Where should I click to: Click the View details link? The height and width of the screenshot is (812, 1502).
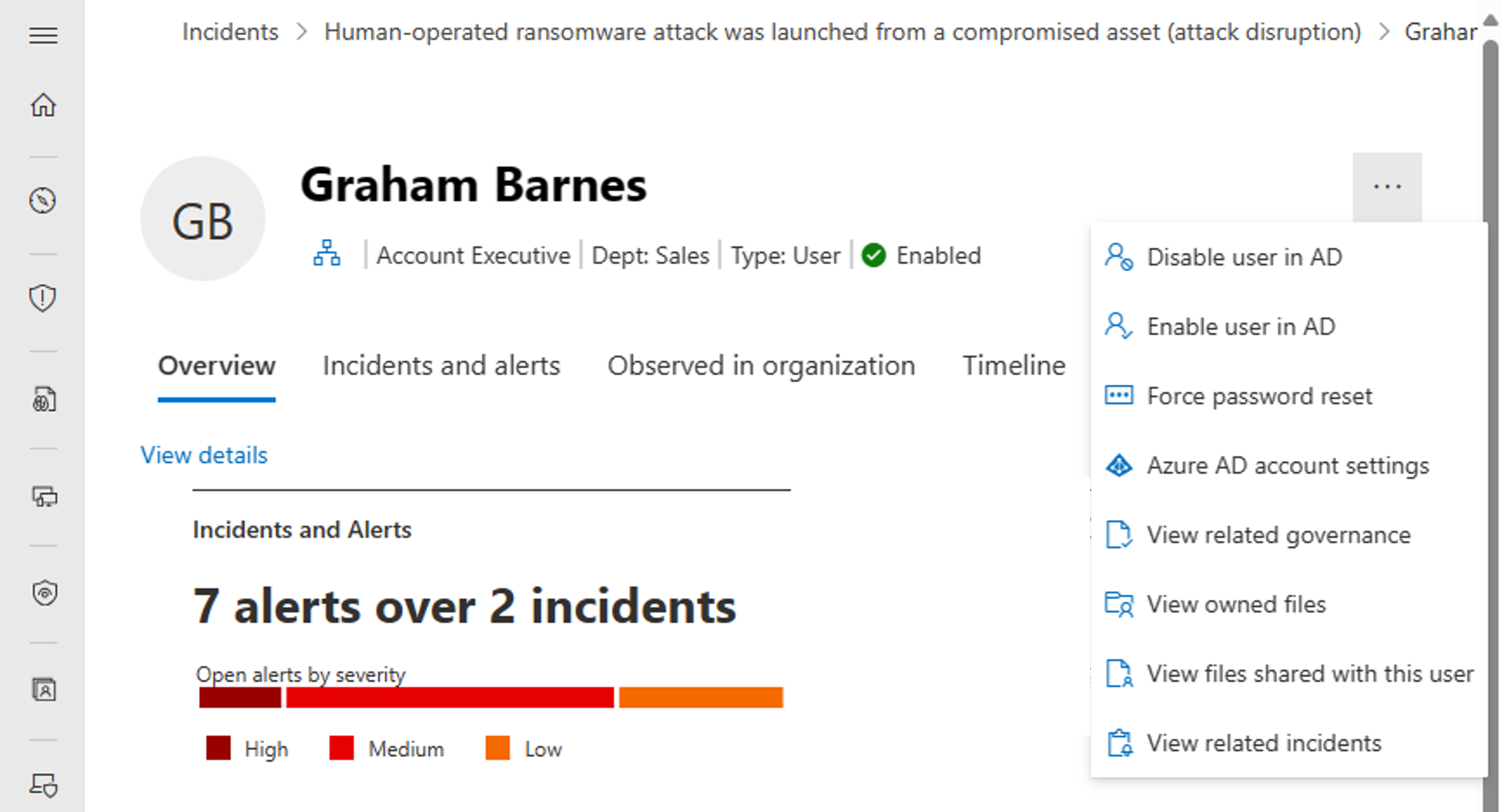[204, 455]
